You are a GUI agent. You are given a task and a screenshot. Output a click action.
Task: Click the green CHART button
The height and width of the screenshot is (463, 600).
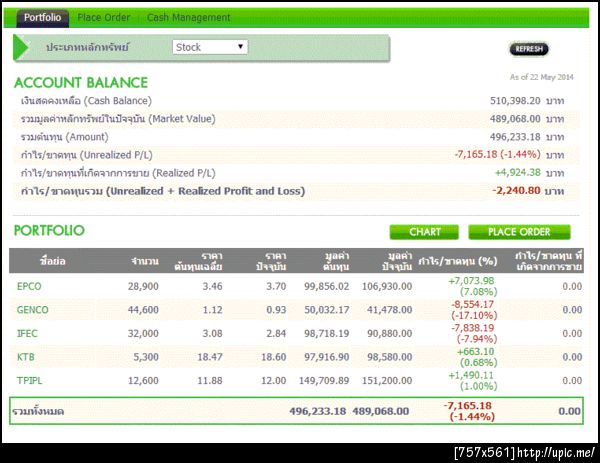tap(424, 232)
